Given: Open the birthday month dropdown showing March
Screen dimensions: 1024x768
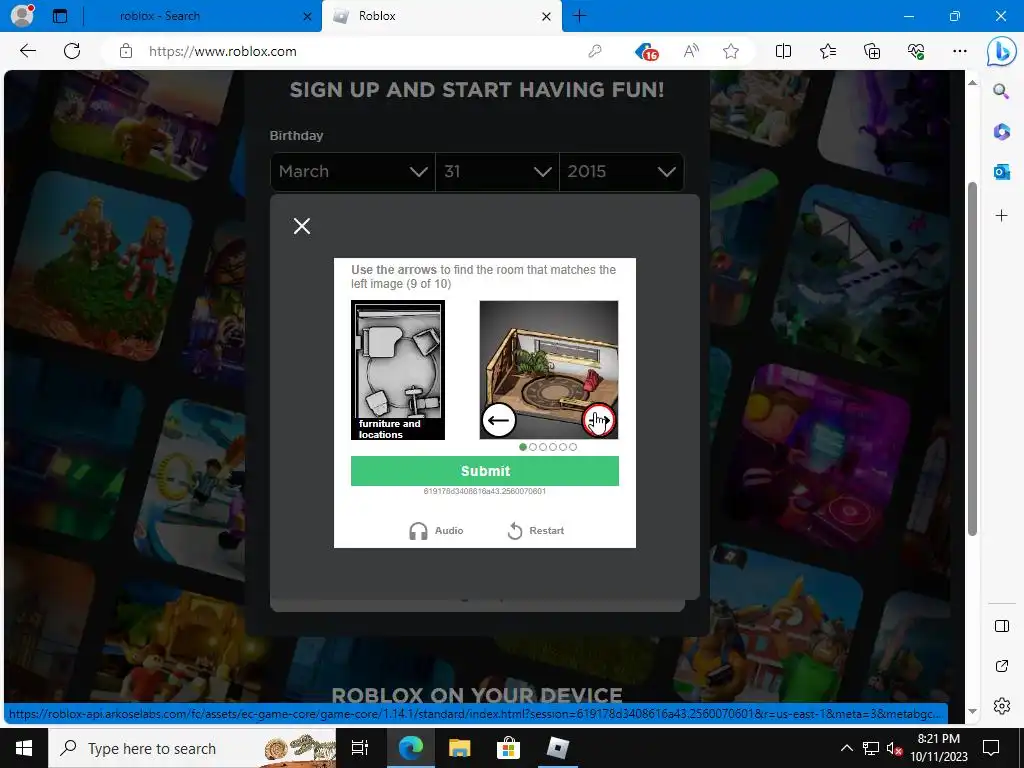Looking at the screenshot, I should (x=353, y=172).
